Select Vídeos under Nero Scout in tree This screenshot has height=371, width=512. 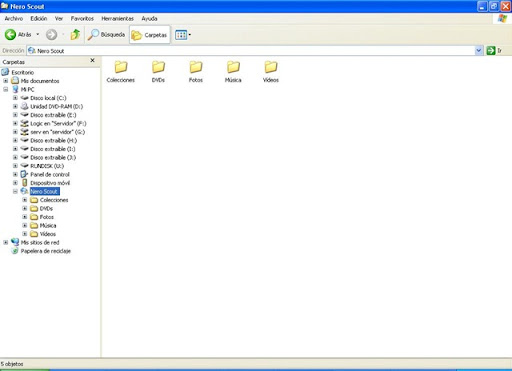(x=48, y=234)
